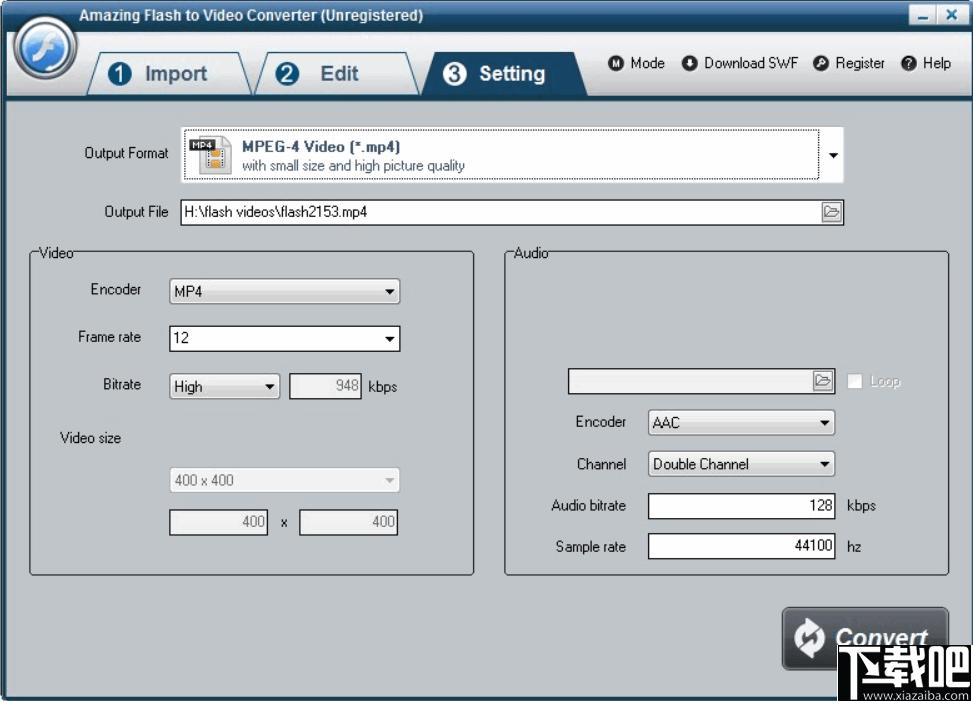Browse for output file folder icon
This screenshot has width=973, height=701.
pos(831,212)
